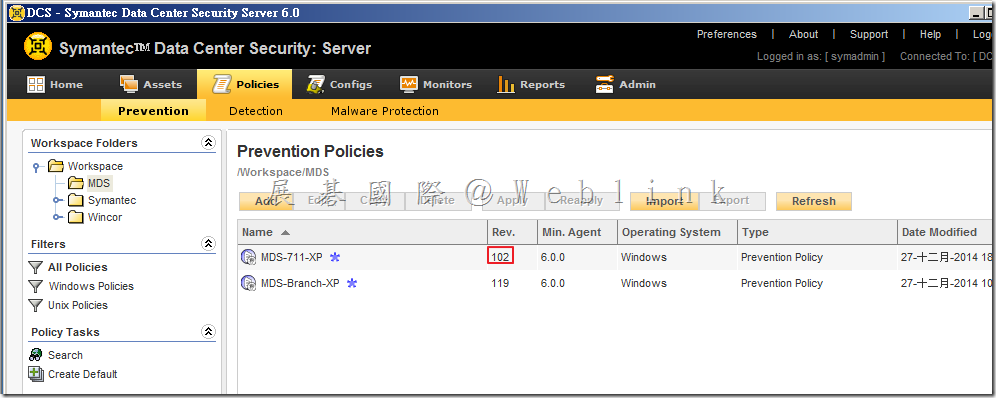The width and height of the screenshot is (996, 398).
Task: Sort by the Type column
Action: (817, 232)
